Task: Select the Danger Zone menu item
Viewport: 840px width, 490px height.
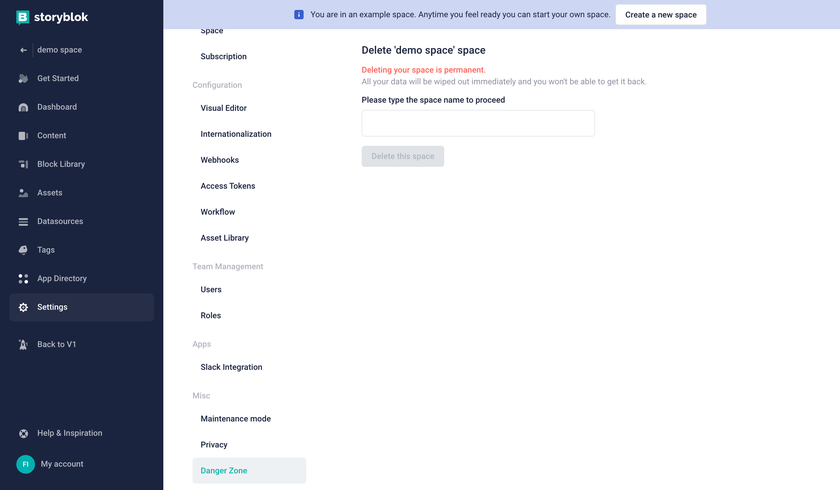Action: 249,470
